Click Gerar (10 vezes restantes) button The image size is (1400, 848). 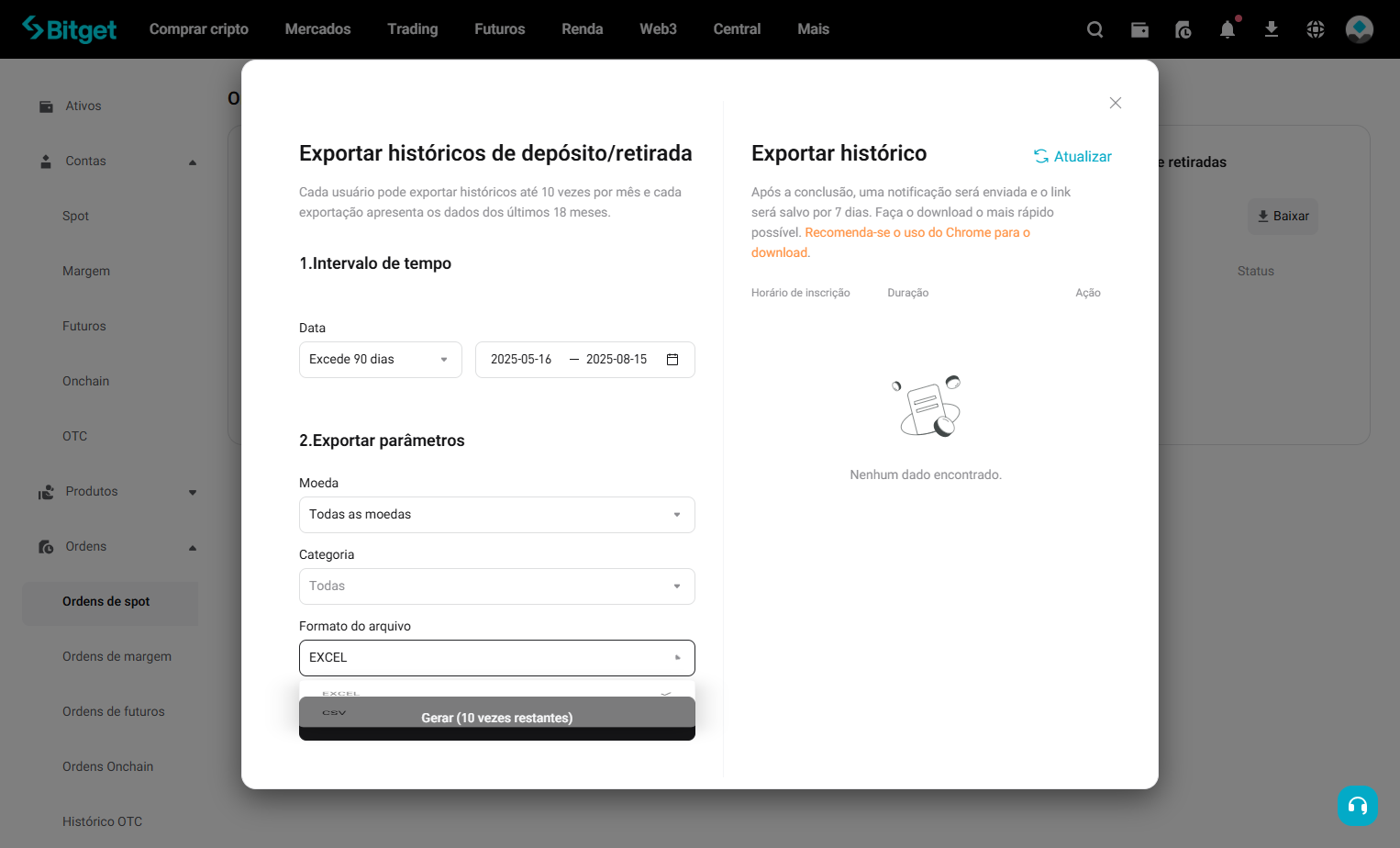pyautogui.click(x=497, y=719)
